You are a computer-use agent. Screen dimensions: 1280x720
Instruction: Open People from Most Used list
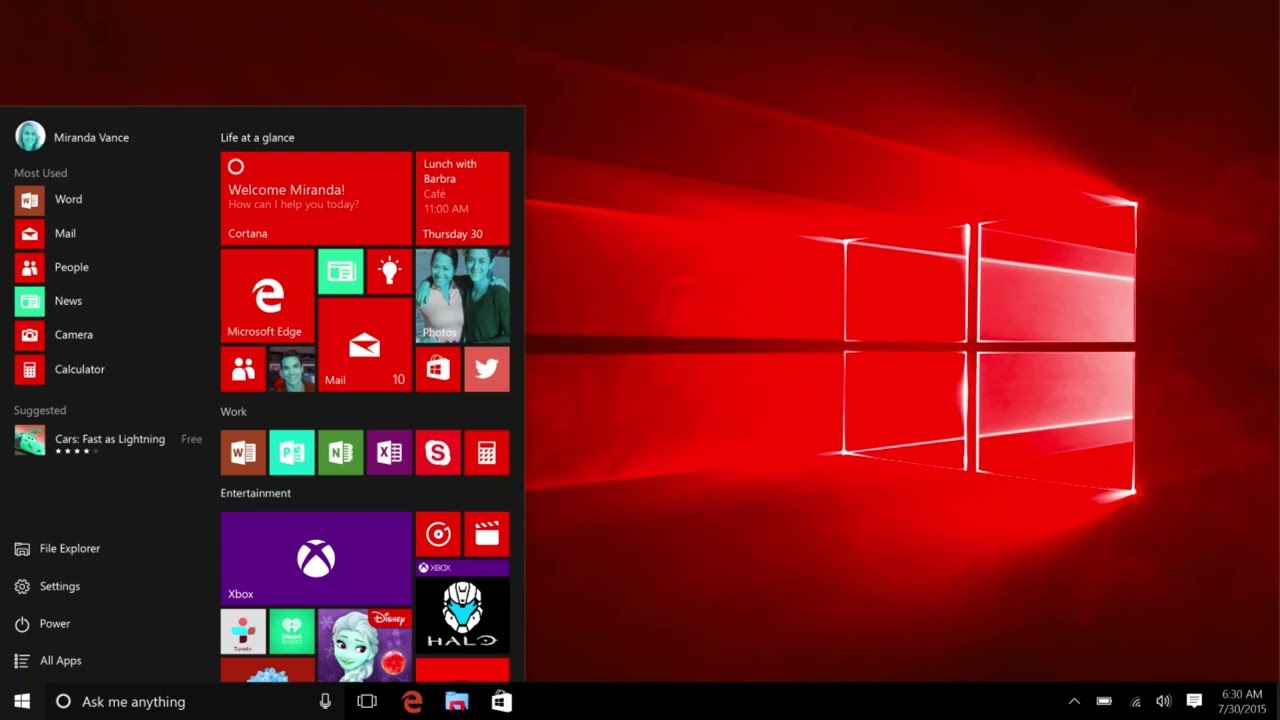tap(108, 267)
